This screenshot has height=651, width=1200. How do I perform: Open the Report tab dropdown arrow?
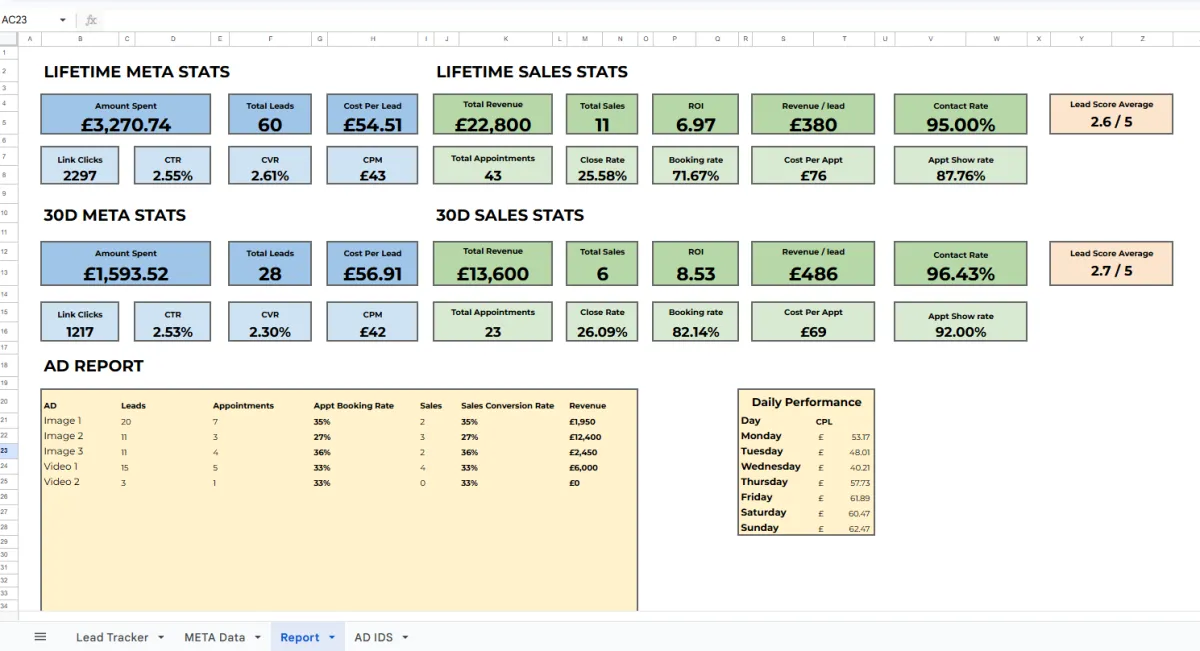tap(332, 638)
